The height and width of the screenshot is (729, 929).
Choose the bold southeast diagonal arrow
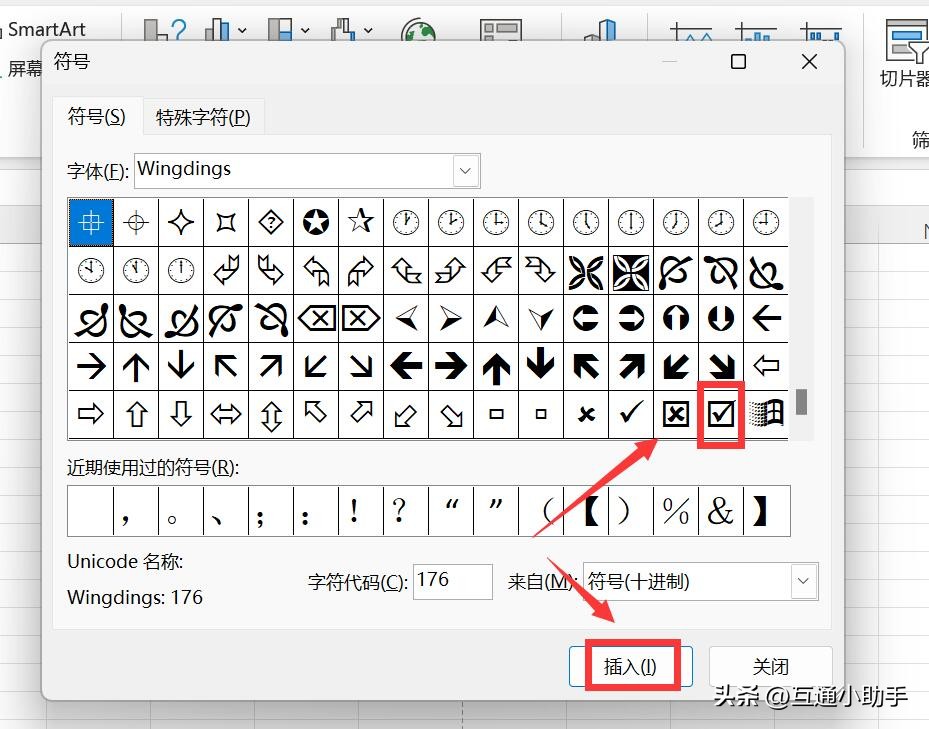click(721, 366)
